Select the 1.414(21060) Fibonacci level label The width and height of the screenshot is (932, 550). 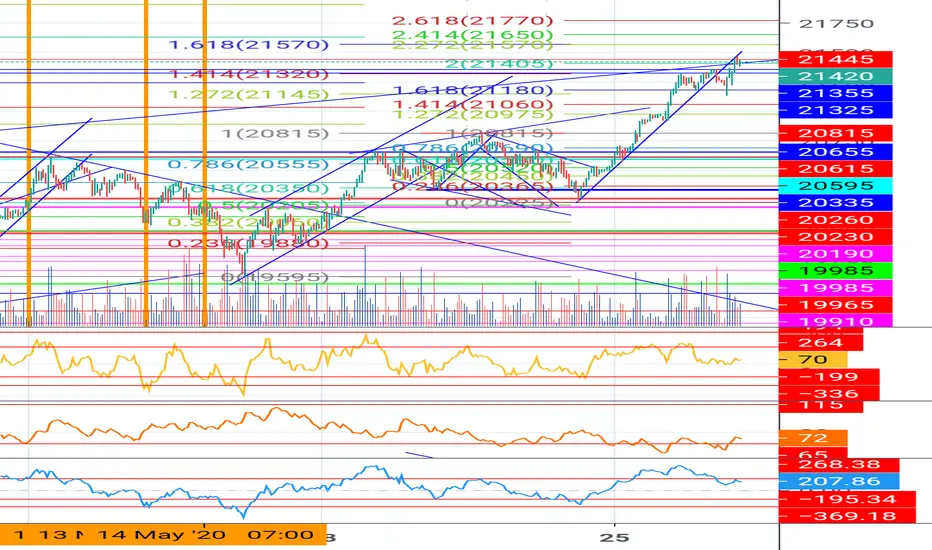coord(473,105)
